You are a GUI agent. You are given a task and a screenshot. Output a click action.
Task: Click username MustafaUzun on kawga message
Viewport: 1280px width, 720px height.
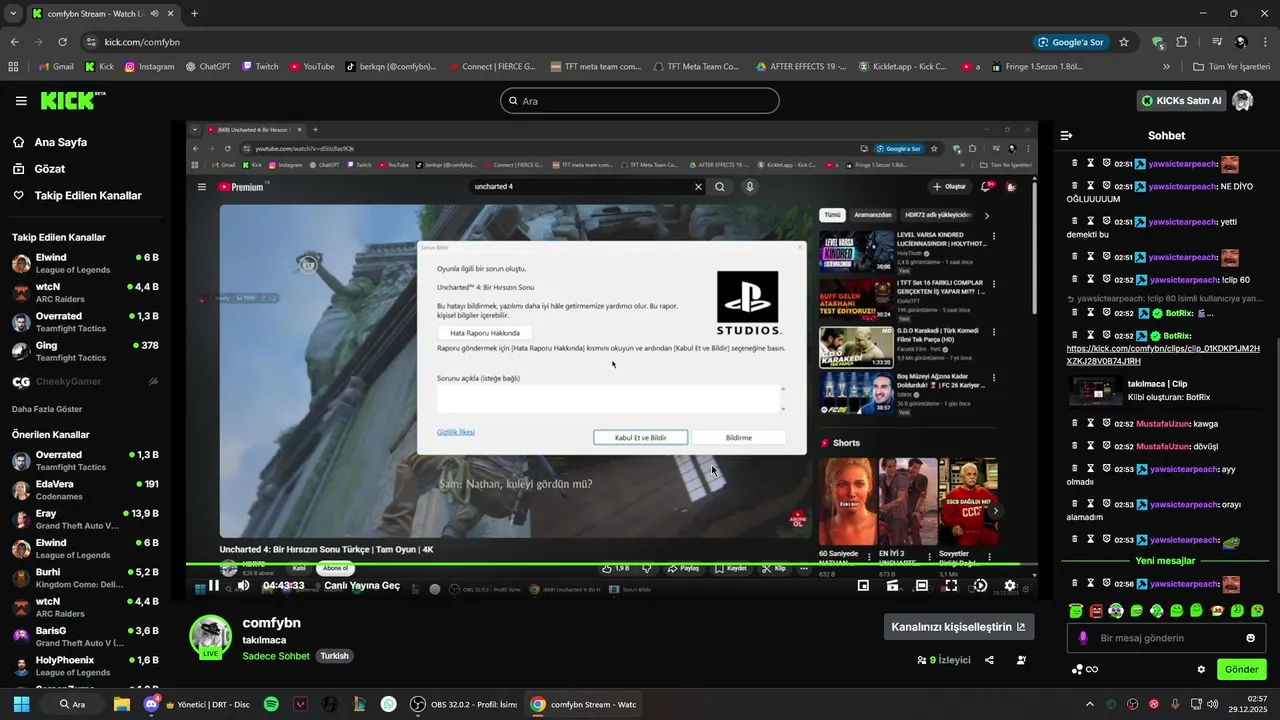(x=1163, y=423)
